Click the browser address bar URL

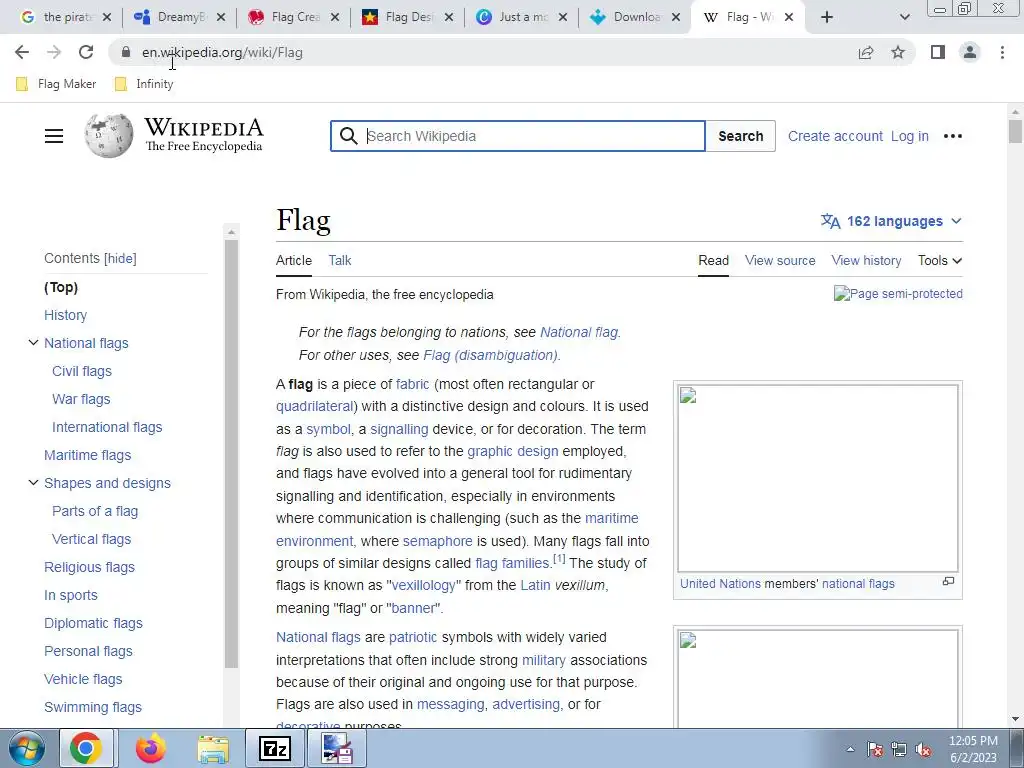click(x=222, y=52)
